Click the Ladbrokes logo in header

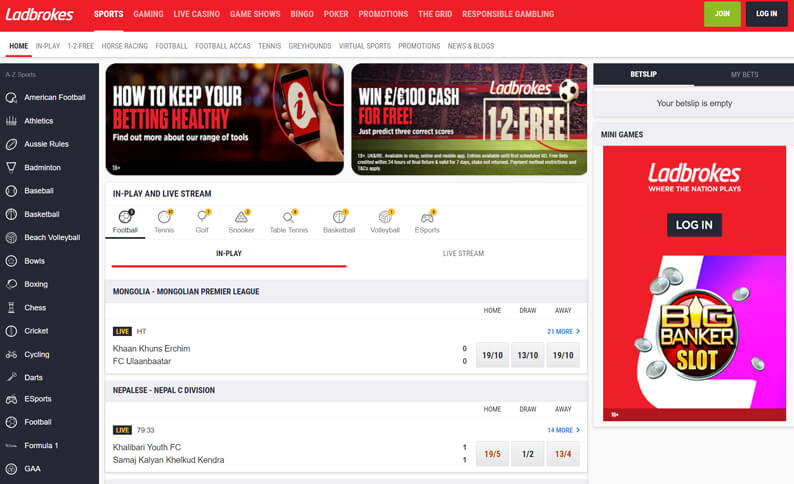pyautogui.click(x=39, y=15)
